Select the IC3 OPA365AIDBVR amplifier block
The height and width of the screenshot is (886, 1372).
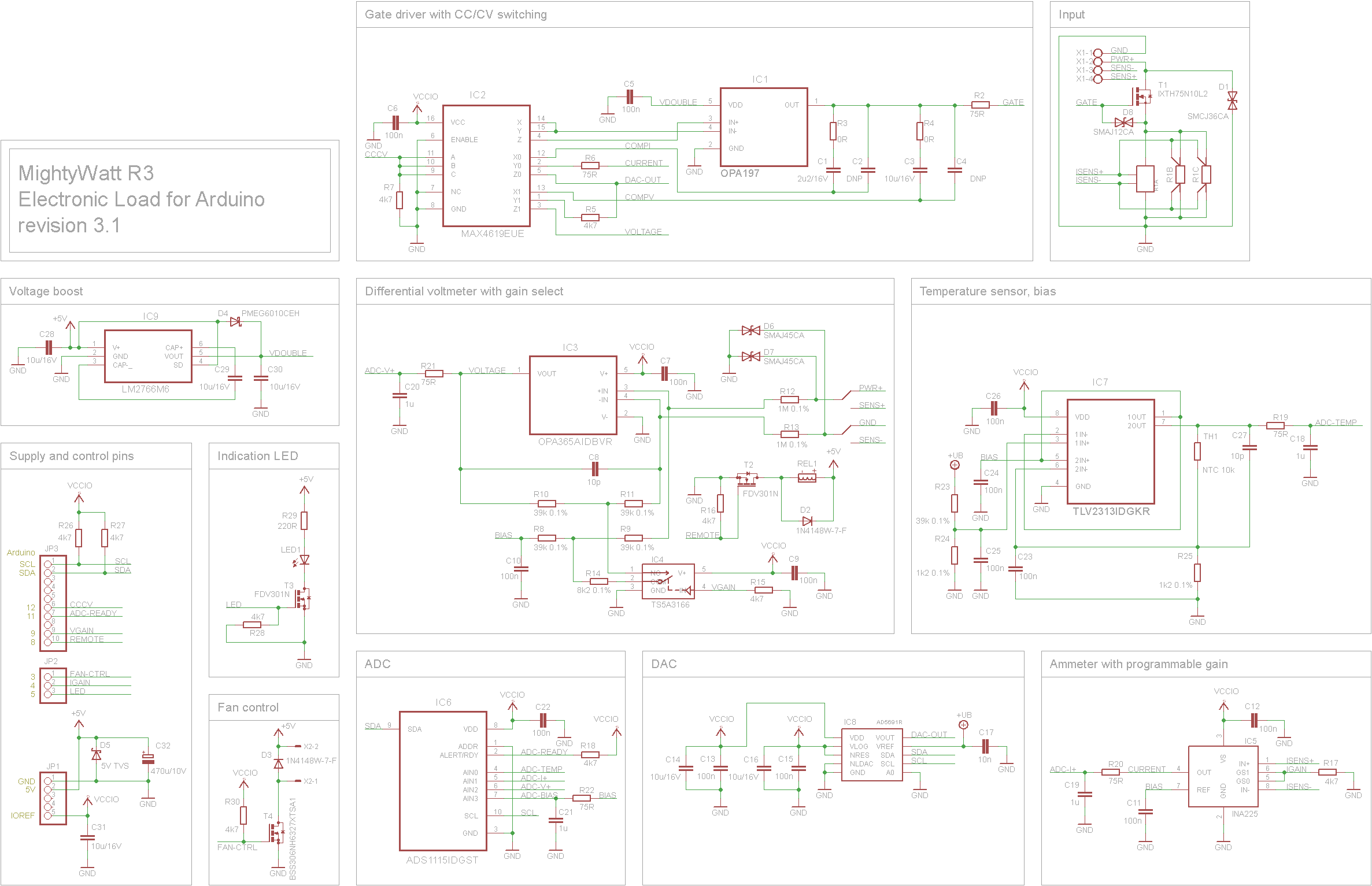(573, 395)
